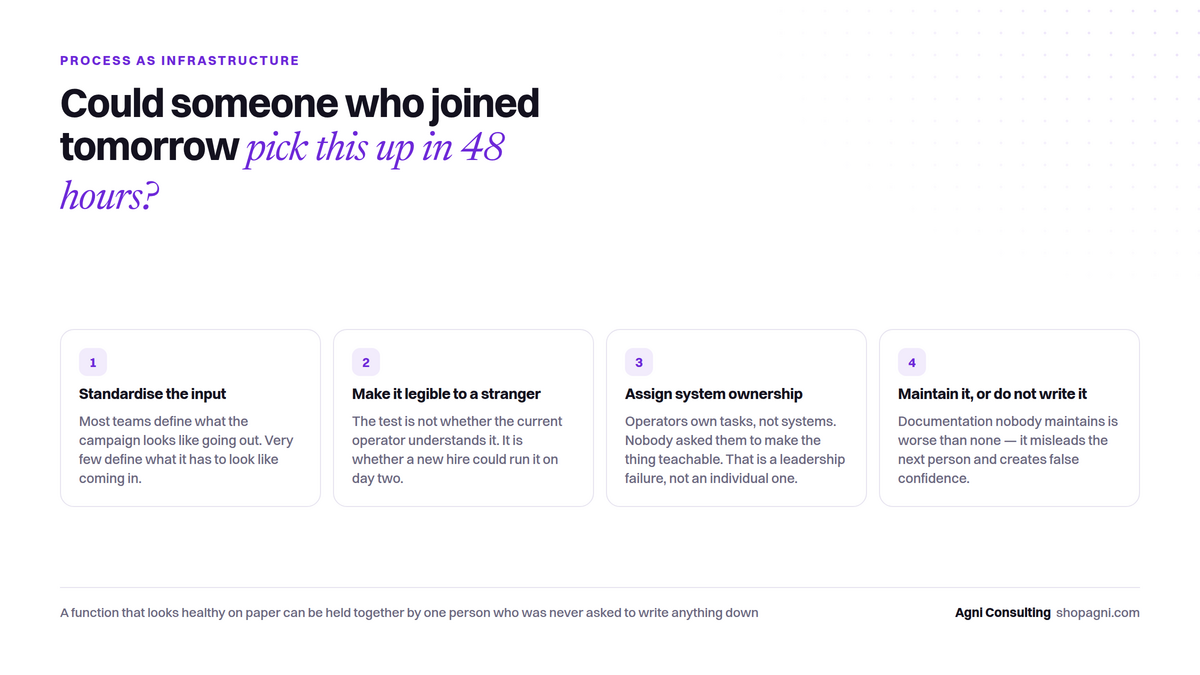Click the paragraph beginning 'Operators own tasks'
This screenshot has width=1200, height=675.
pyautogui.click(x=735, y=450)
